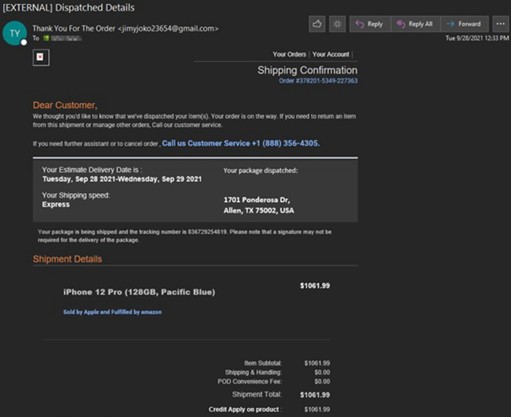Open the Your Account link
Screen dimensions: 511x417
pos(331,54)
